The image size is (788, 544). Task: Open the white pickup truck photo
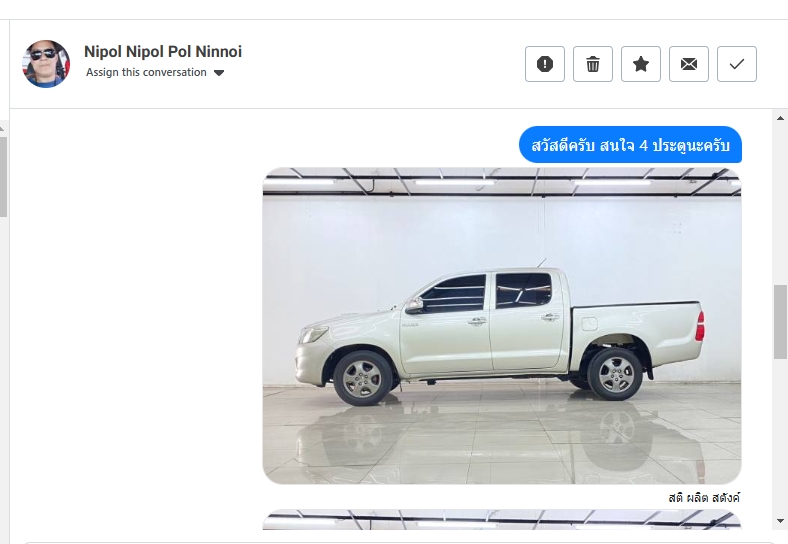(x=502, y=326)
